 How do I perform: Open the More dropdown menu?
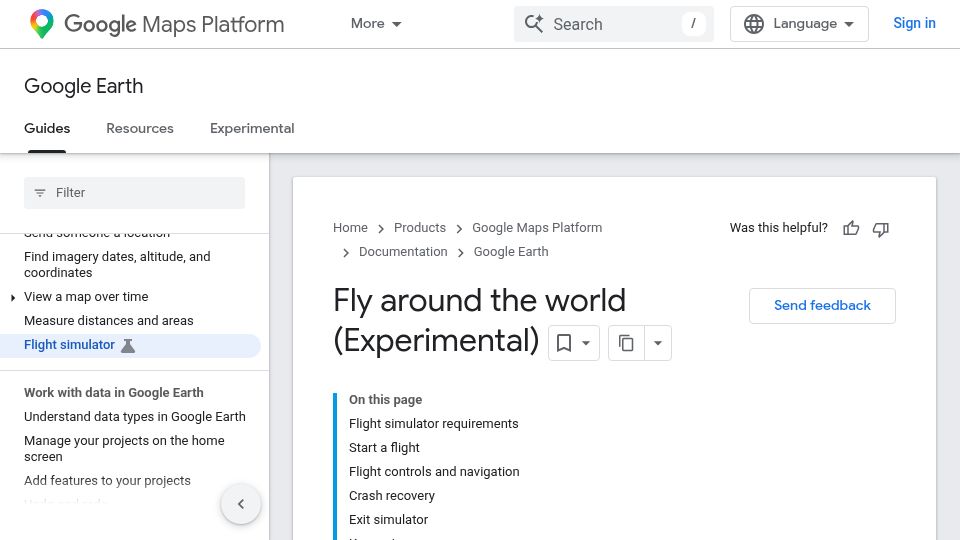376,24
